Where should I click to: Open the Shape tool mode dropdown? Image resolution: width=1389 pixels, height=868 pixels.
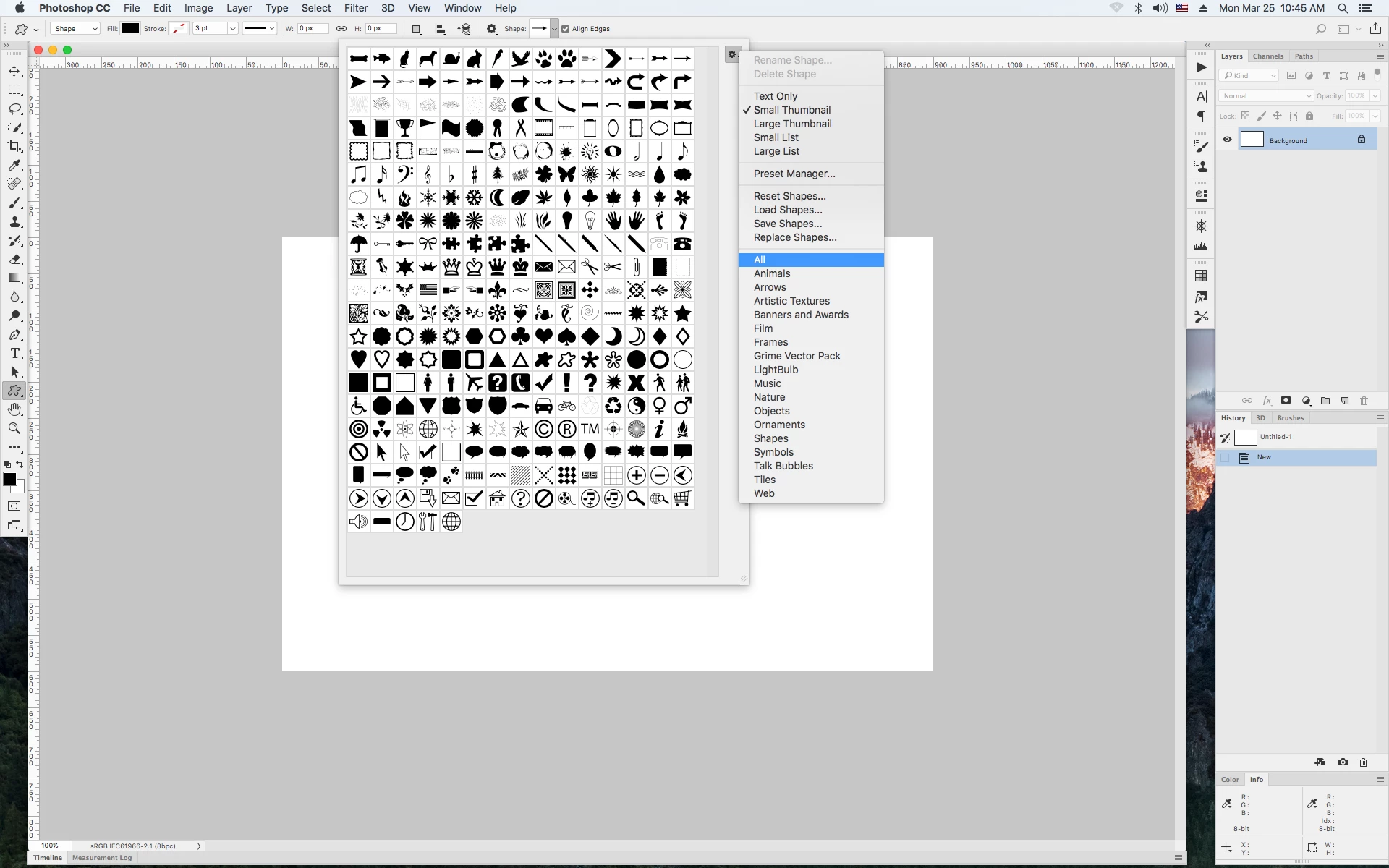pyautogui.click(x=75, y=29)
